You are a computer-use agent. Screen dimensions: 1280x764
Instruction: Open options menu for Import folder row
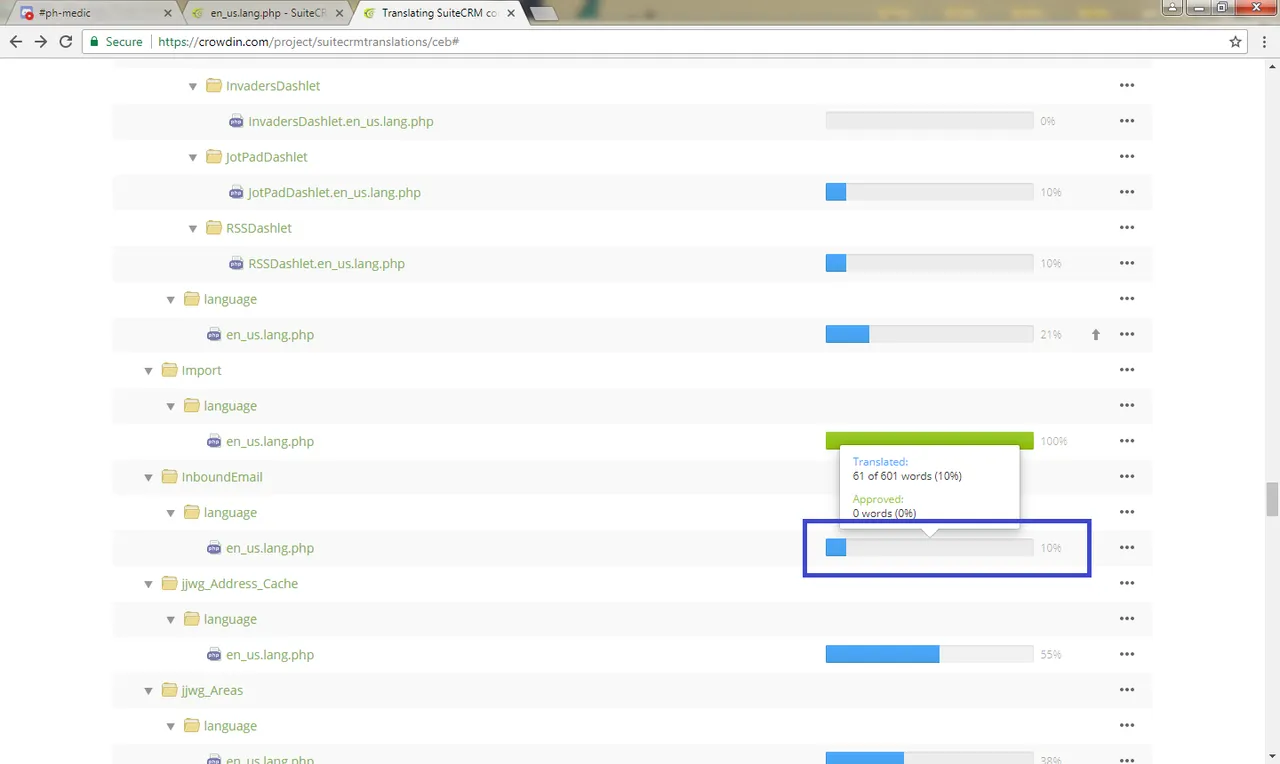pos(1127,370)
